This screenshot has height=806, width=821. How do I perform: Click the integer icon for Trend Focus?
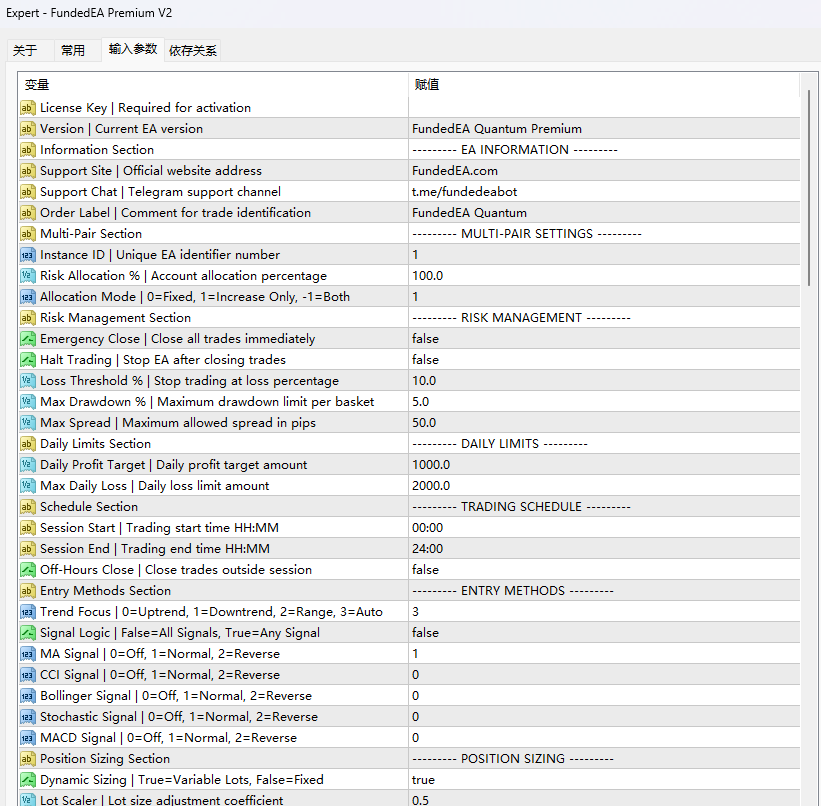[x=28, y=612]
